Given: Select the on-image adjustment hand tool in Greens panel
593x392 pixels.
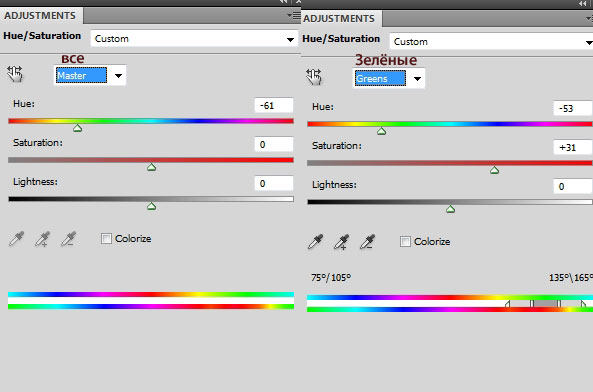Looking at the screenshot, I should [x=314, y=77].
